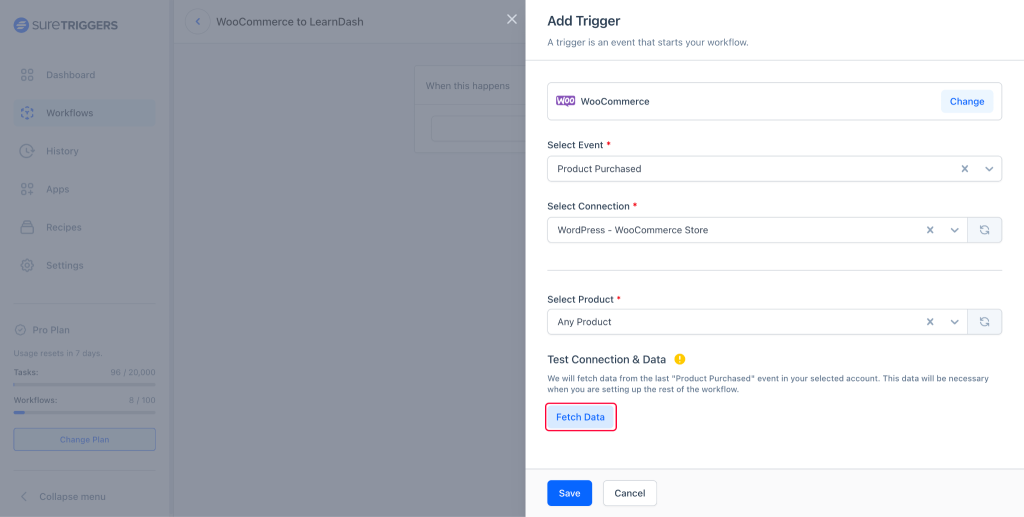Open Dashboard in the sidebar
The height and width of the screenshot is (517, 1024).
[x=70, y=75]
